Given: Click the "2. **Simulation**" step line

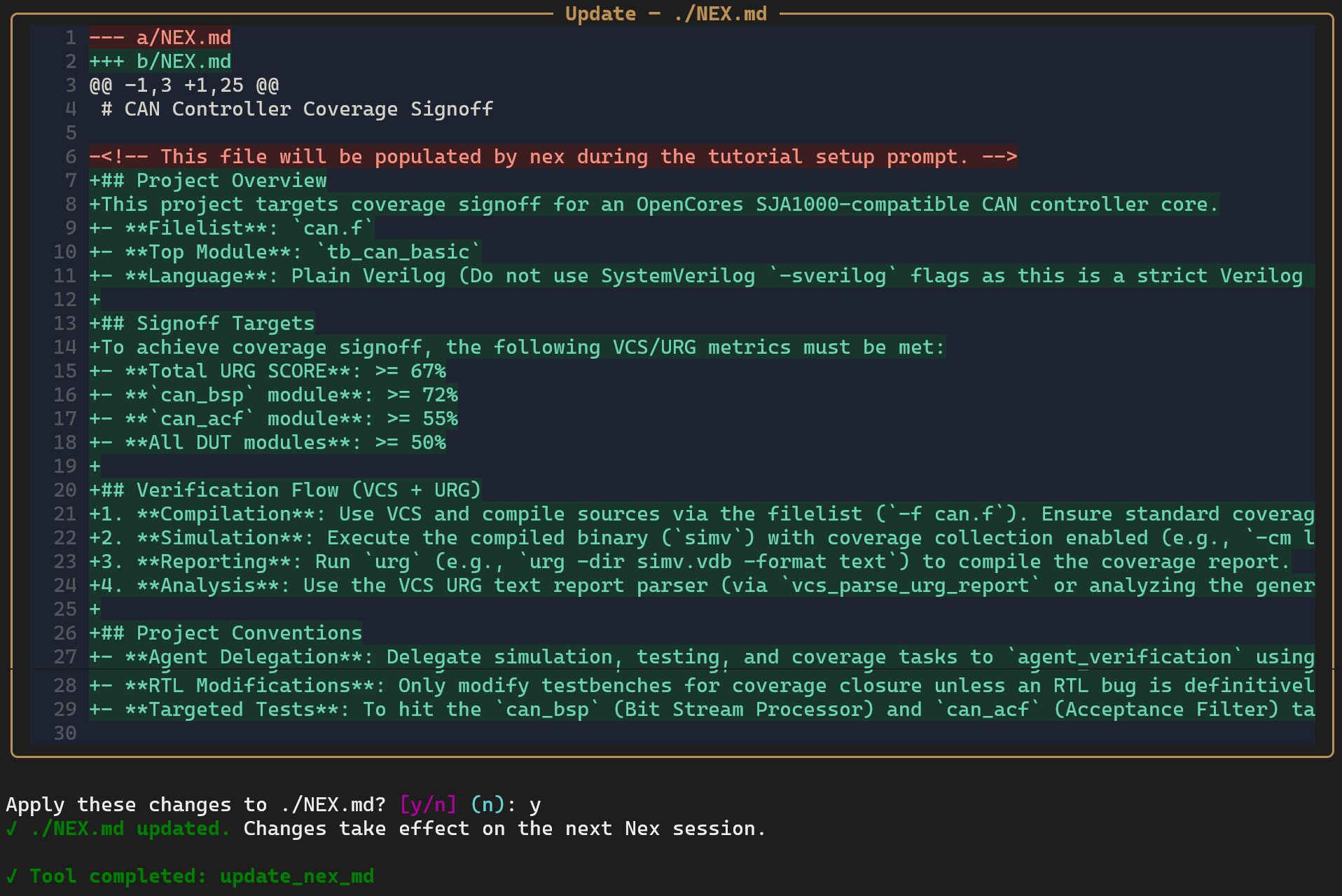Looking at the screenshot, I should [702, 538].
